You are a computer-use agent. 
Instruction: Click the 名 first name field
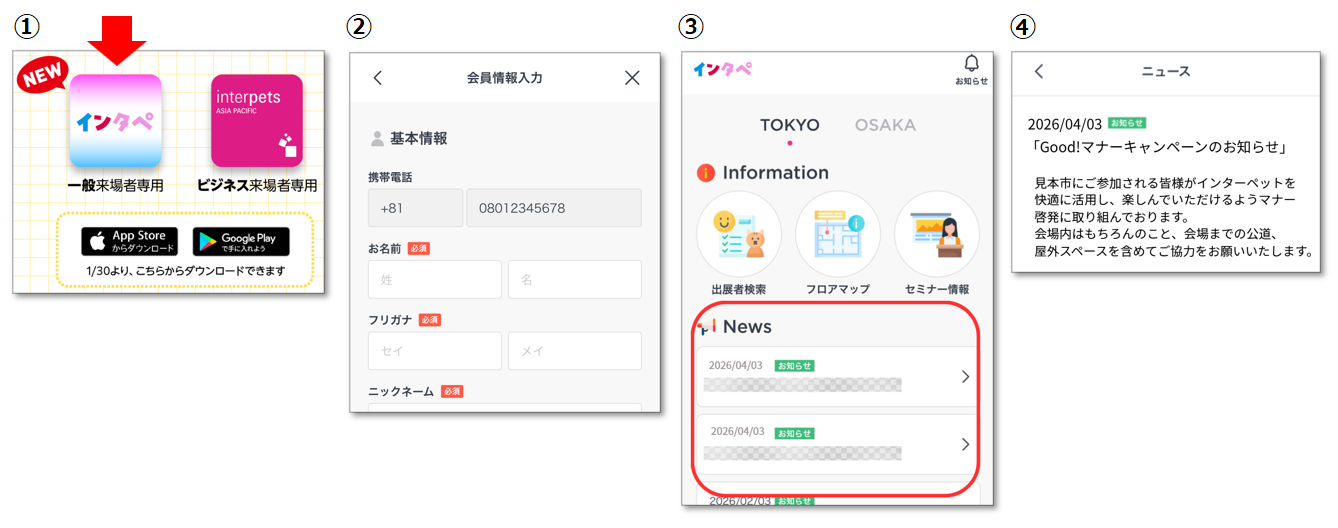(575, 280)
